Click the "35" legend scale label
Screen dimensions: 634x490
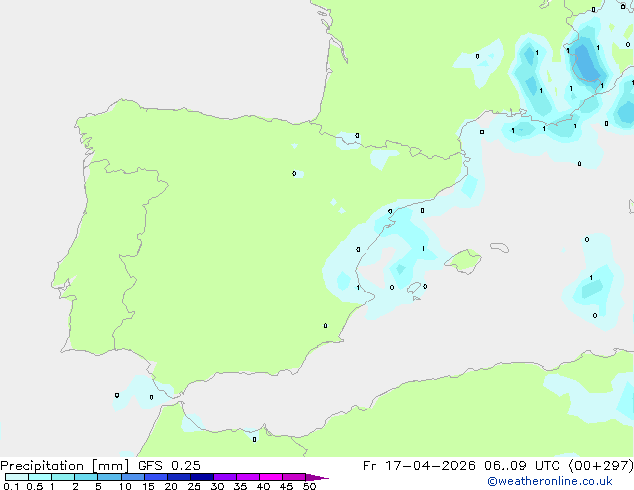click(240, 486)
